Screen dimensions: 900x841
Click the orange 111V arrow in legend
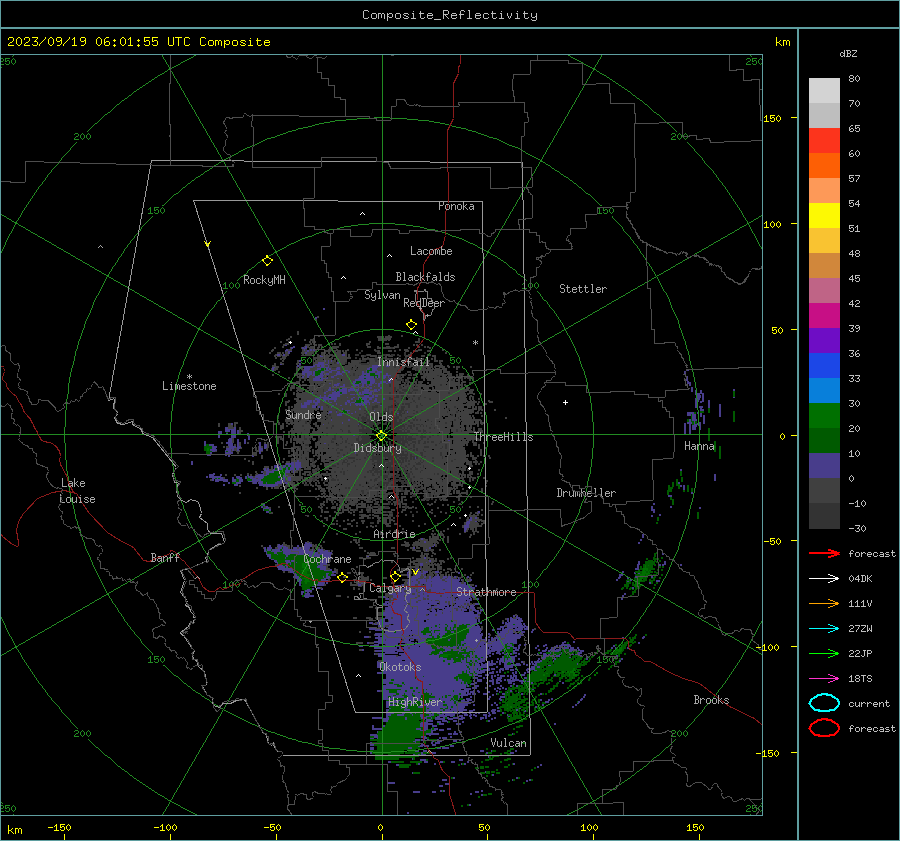(824, 603)
